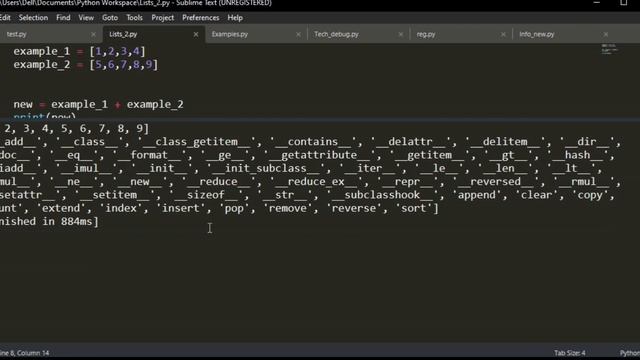
Task: Switch to the Examples.py tab
Action: point(255,34)
